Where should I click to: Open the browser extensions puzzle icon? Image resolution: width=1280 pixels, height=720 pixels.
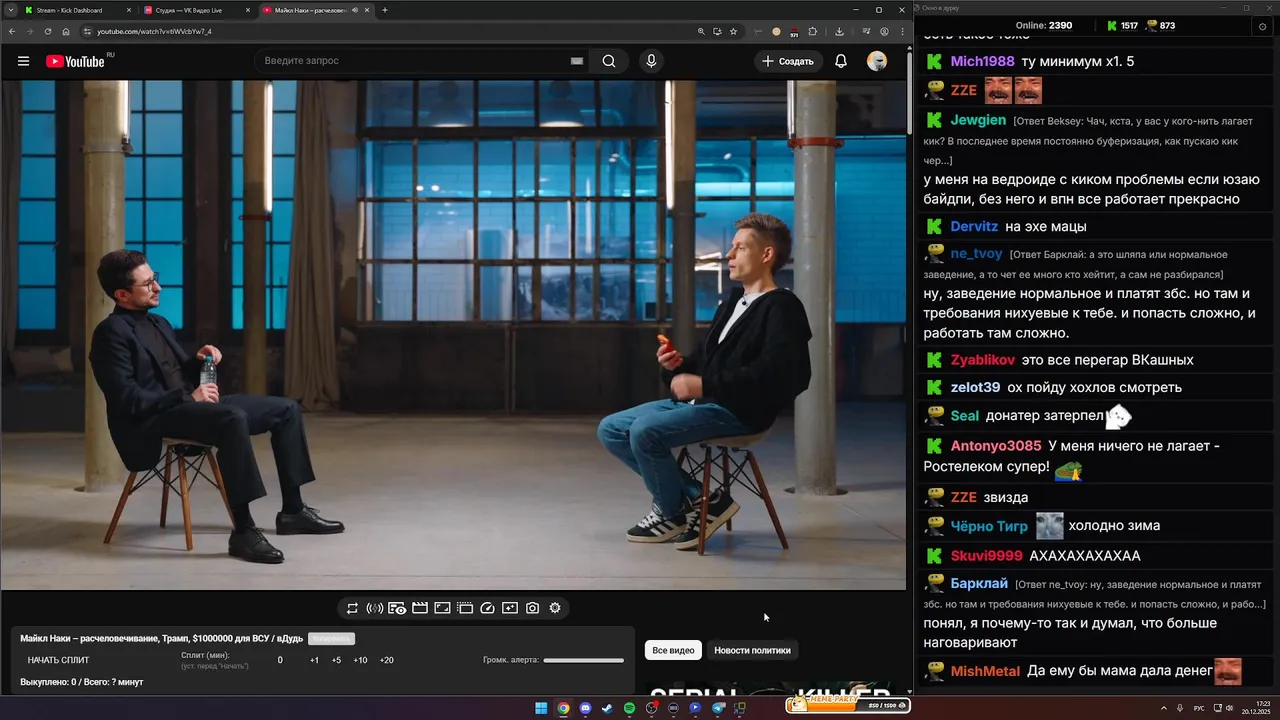[813, 31]
